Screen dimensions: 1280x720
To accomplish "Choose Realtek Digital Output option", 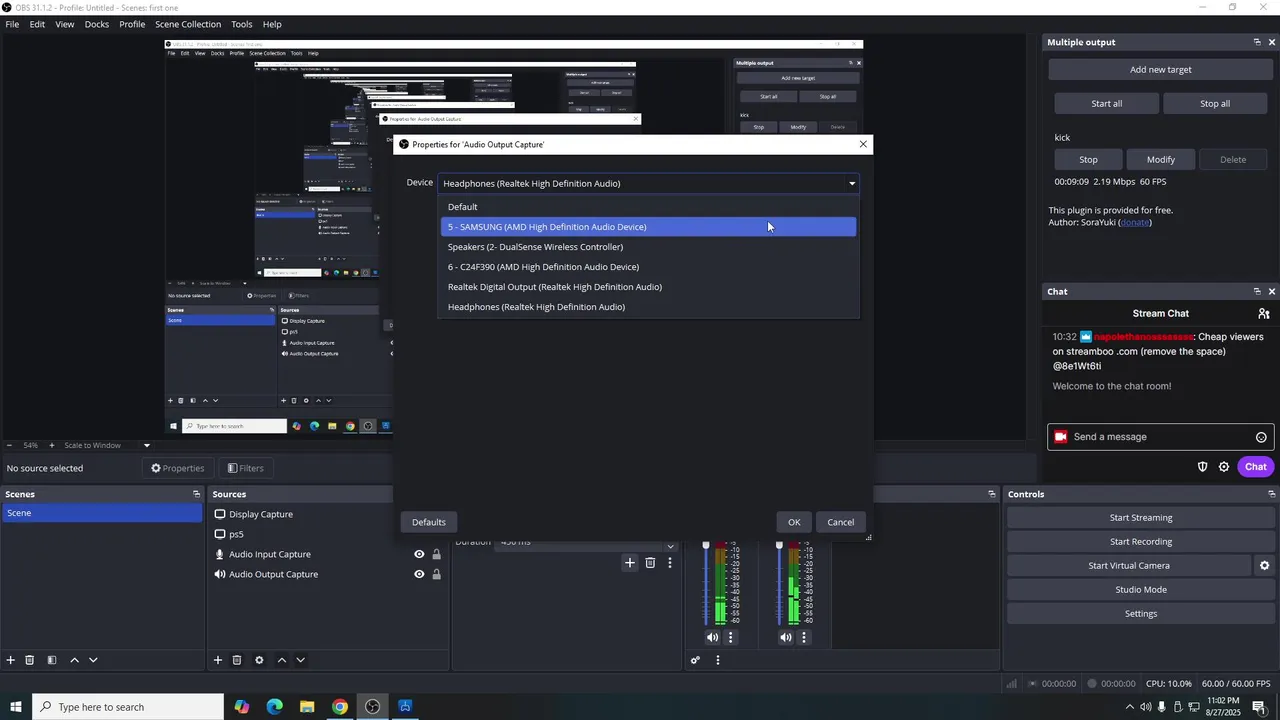I will point(649,287).
